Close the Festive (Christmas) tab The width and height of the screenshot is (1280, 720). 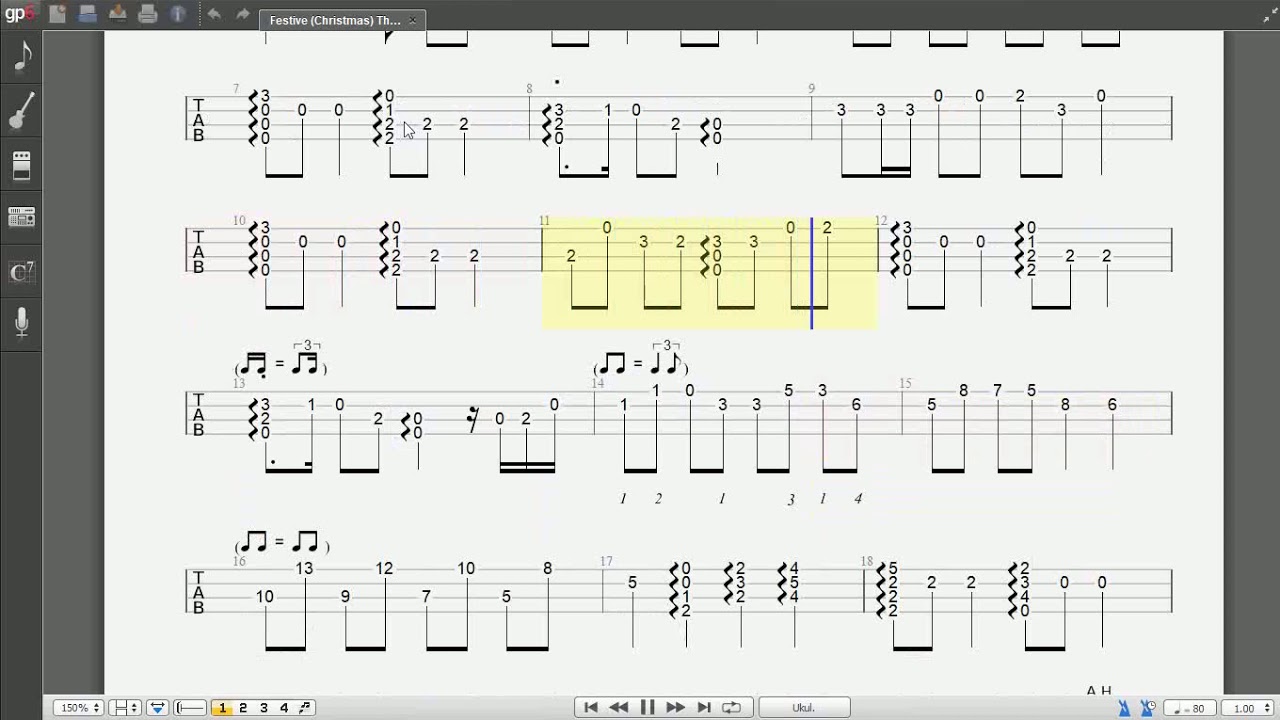coord(414,20)
